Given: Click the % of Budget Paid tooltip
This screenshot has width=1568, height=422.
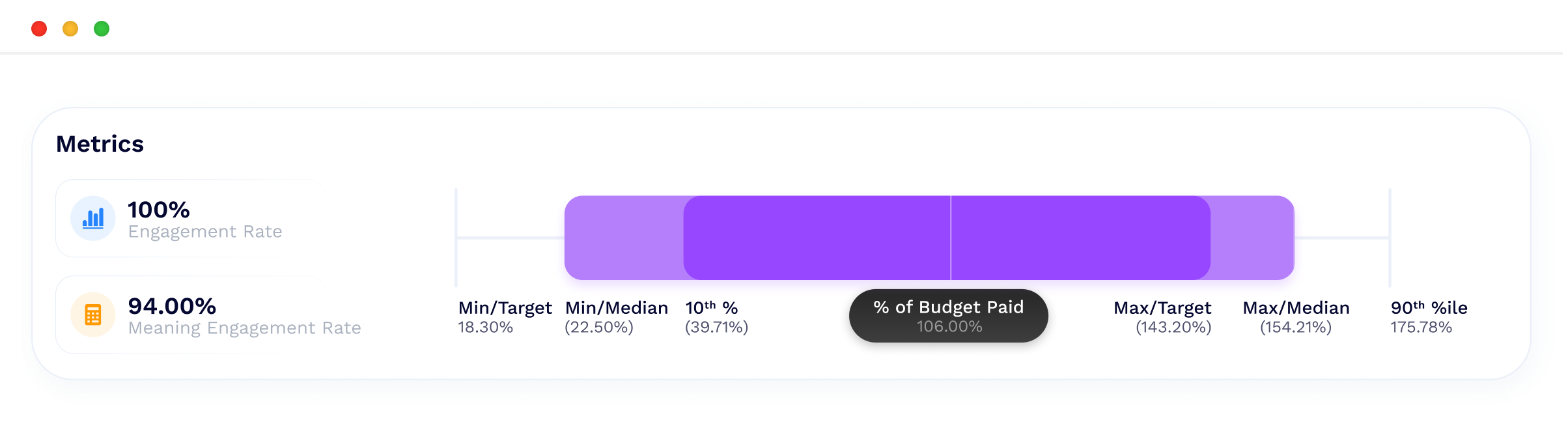Looking at the screenshot, I should click(x=948, y=316).
